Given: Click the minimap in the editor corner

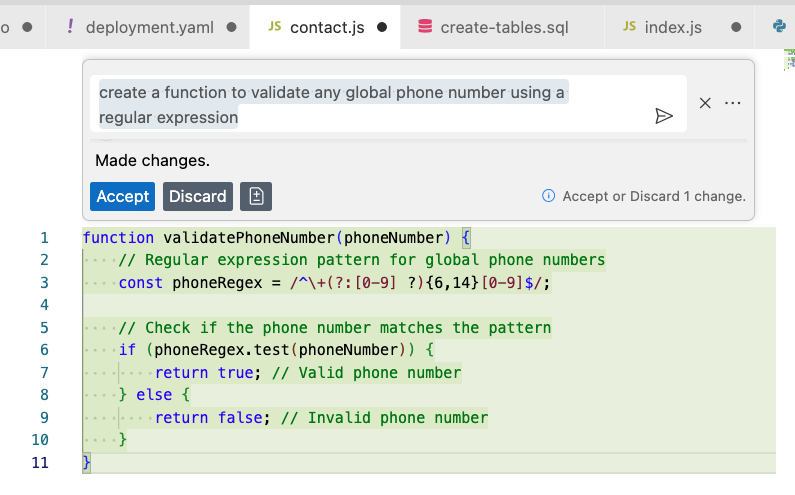Looking at the screenshot, I should [x=789, y=60].
